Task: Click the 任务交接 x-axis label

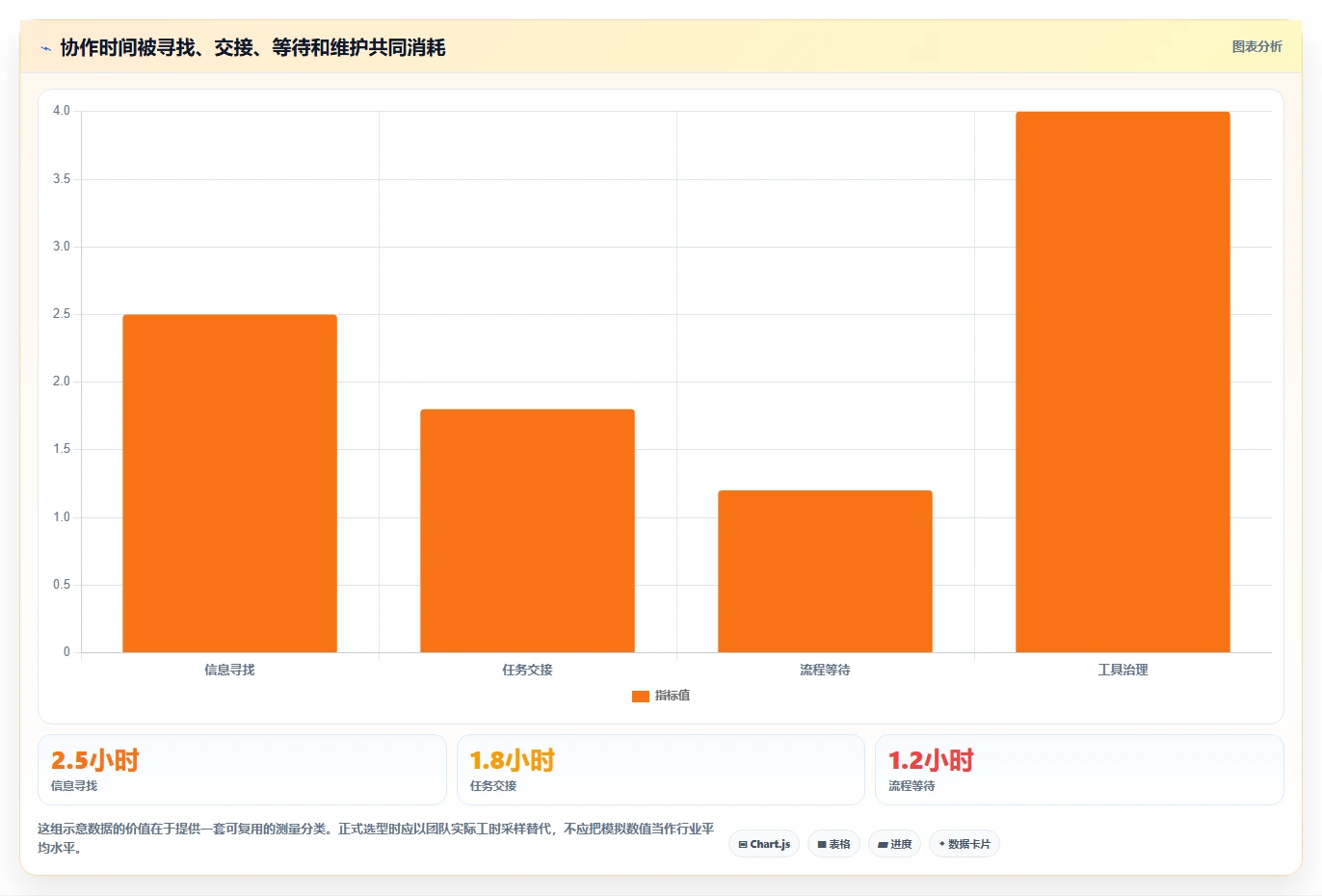Action: 527,670
